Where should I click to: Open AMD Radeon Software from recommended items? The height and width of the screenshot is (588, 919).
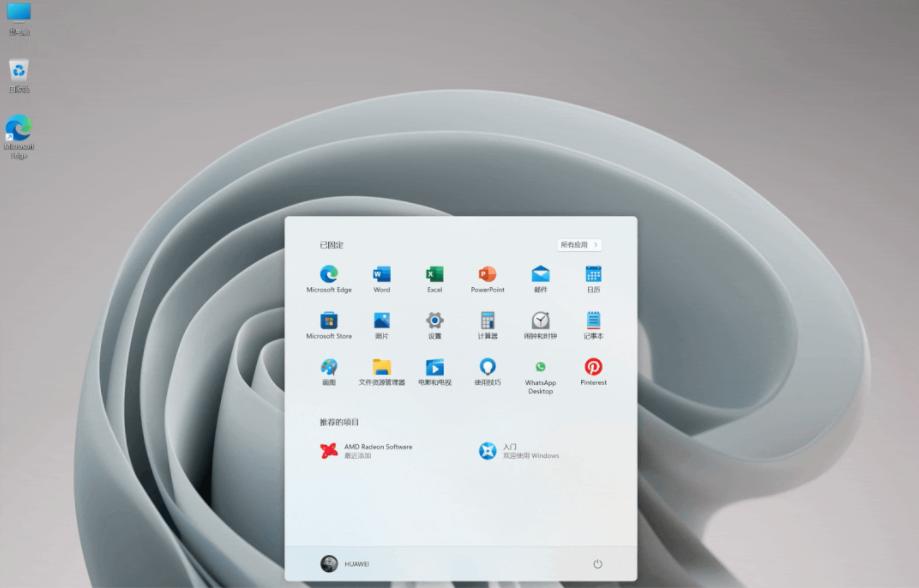(x=370, y=450)
